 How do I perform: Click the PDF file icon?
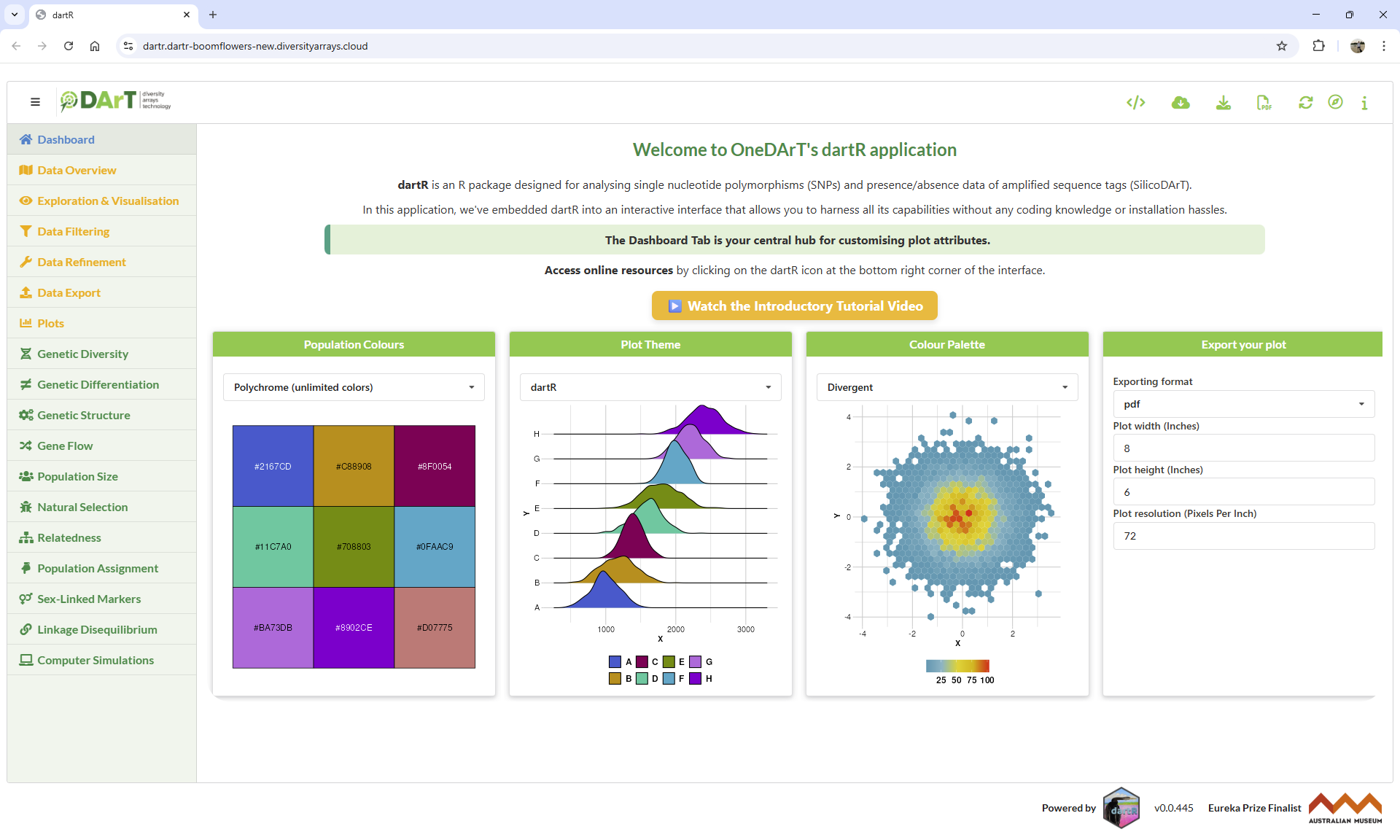(x=1264, y=103)
